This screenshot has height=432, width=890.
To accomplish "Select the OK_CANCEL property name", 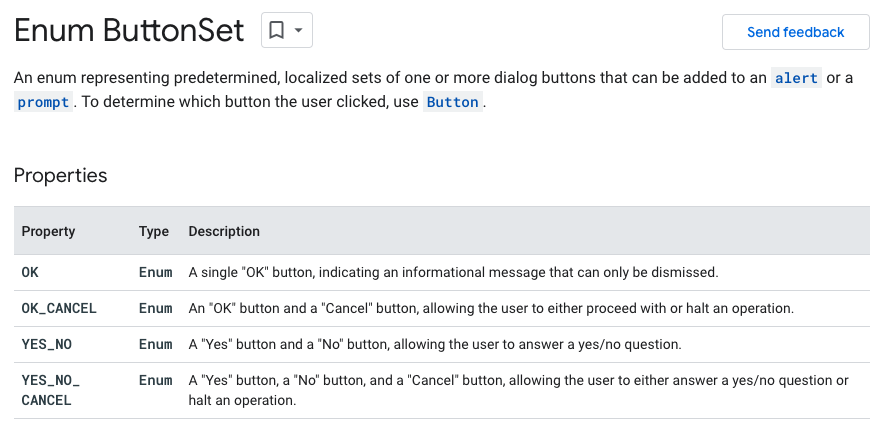I will coord(59,308).
